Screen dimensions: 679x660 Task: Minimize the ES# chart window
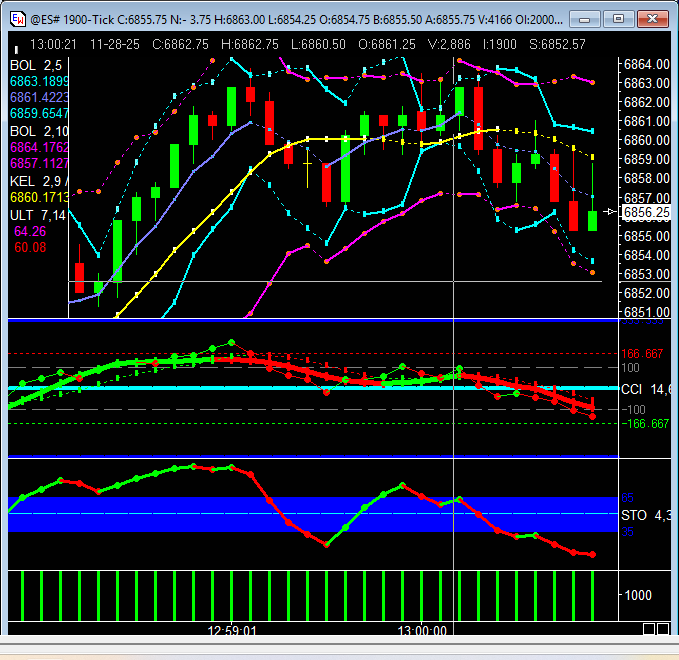[592, 19]
